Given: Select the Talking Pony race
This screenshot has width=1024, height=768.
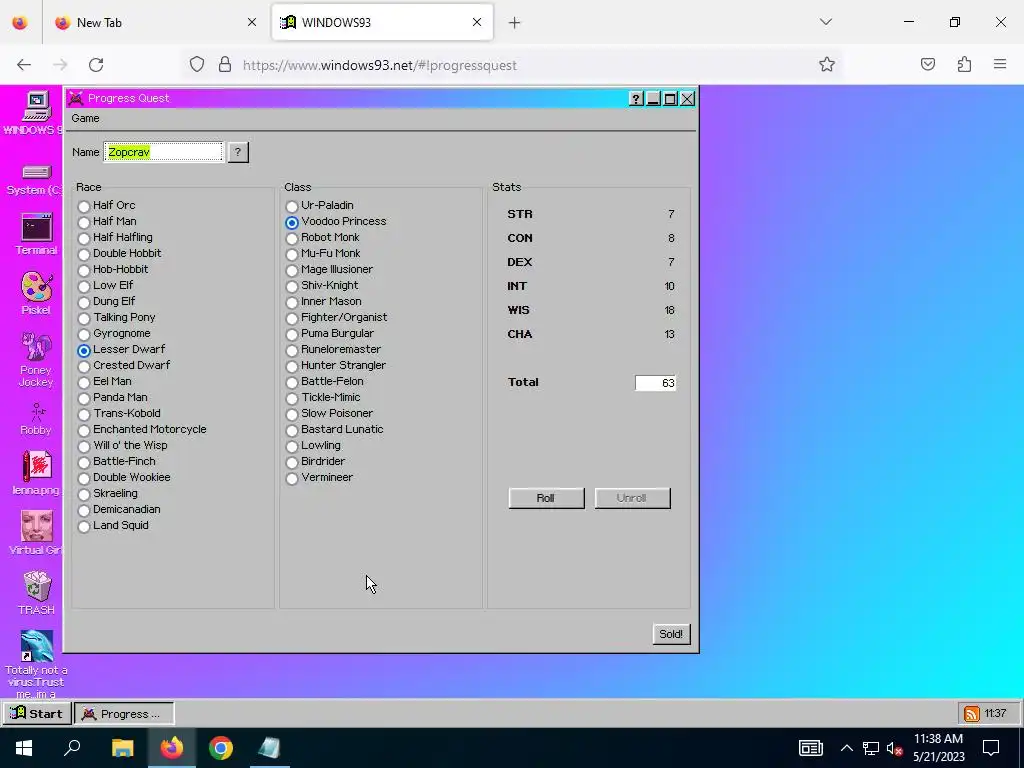Looking at the screenshot, I should point(84,318).
